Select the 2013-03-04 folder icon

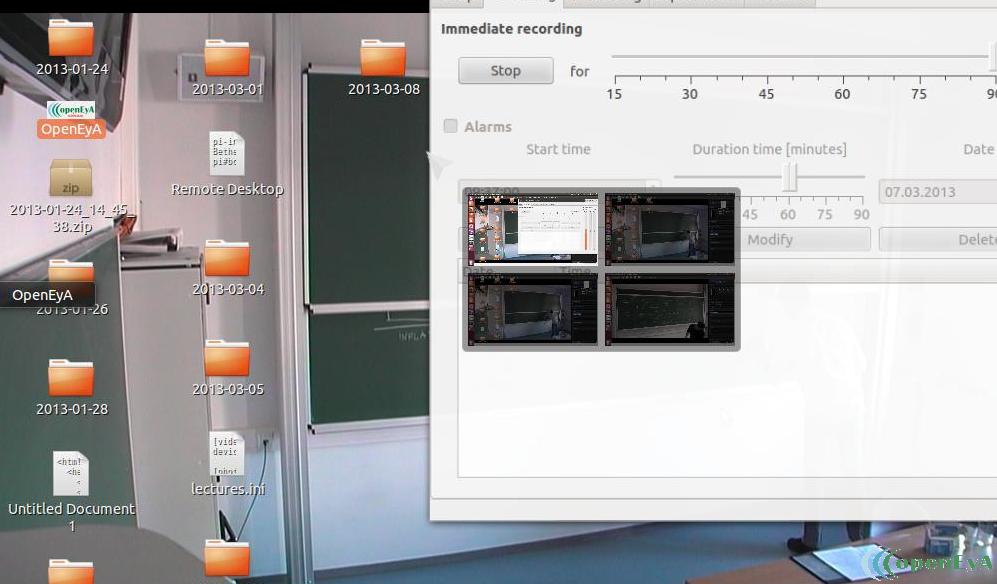point(226,258)
